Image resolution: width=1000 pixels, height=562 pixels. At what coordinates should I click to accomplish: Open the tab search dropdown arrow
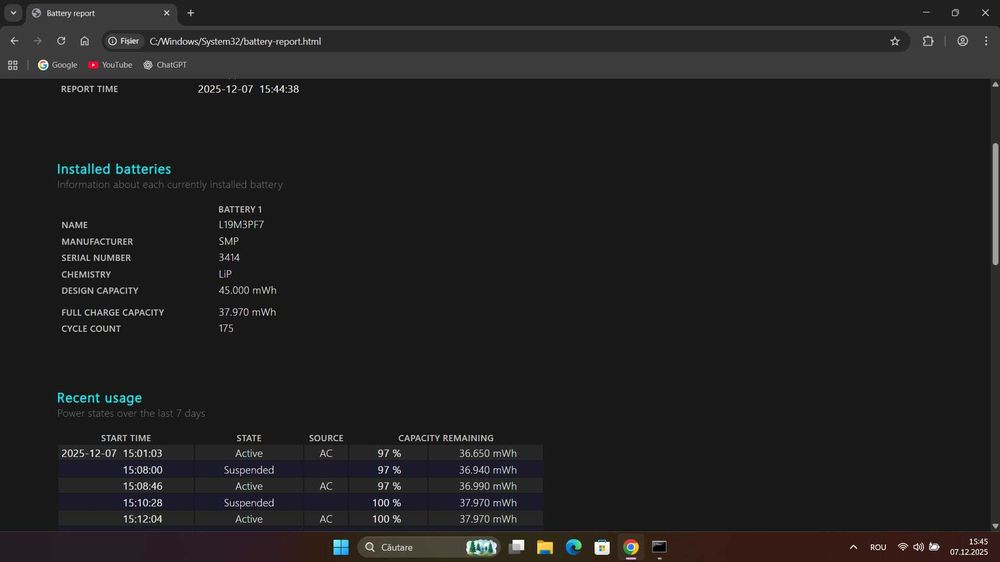(13, 13)
